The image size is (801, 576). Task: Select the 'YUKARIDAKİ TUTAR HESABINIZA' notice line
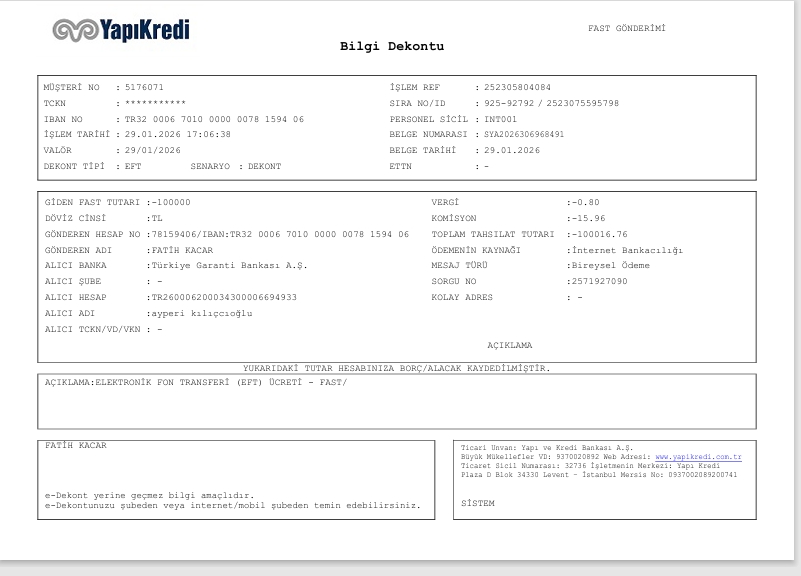coord(396,368)
